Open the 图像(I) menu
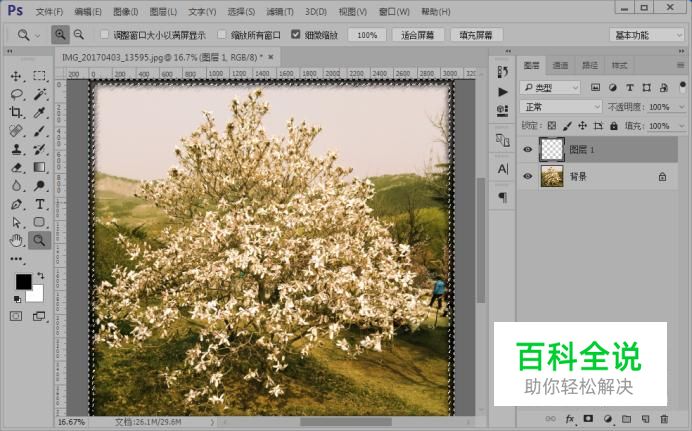The width and height of the screenshot is (692, 431). (126, 11)
